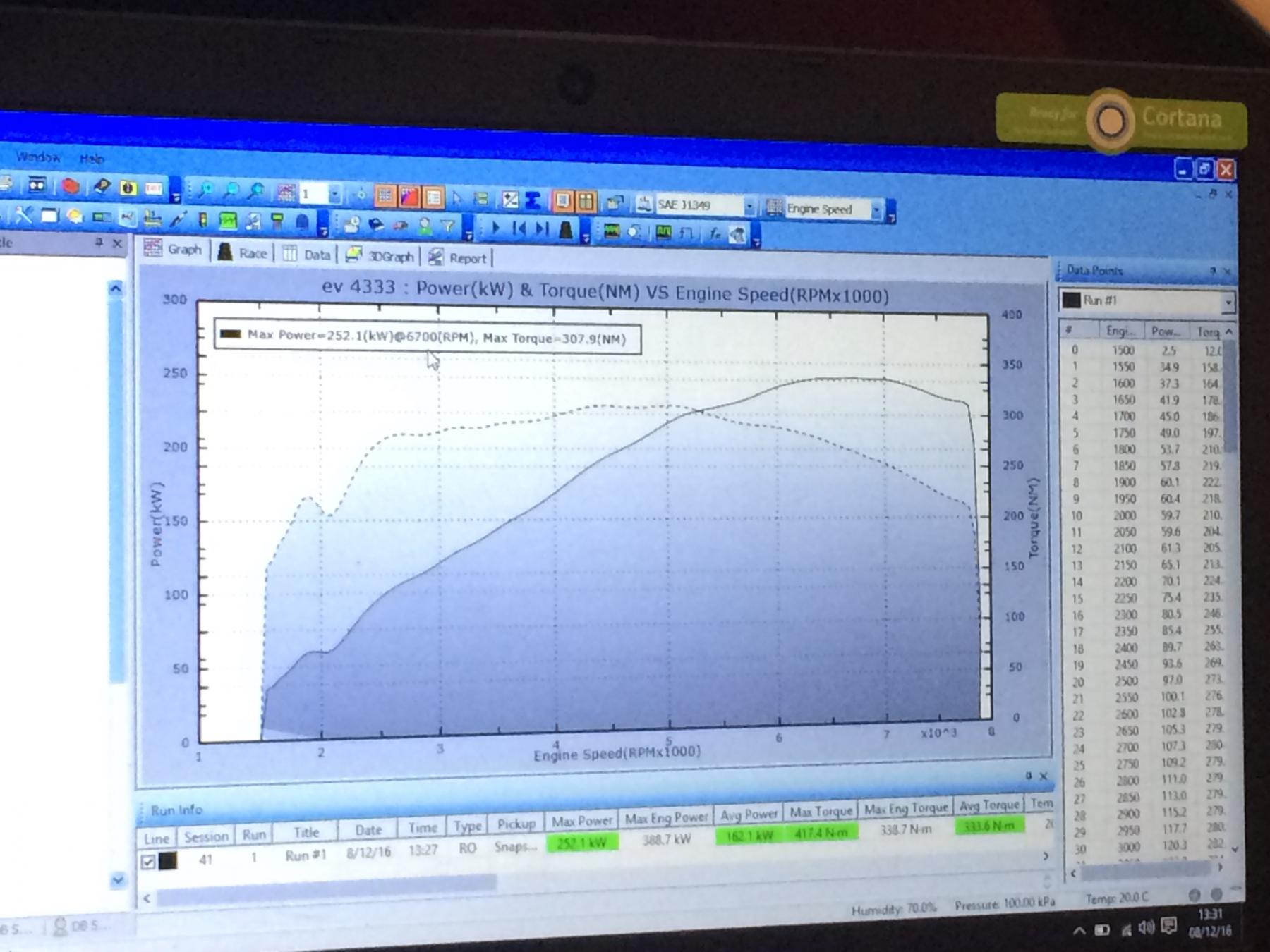
Task: Click the blue sigma summation icon
Action: click(x=533, y=201)
